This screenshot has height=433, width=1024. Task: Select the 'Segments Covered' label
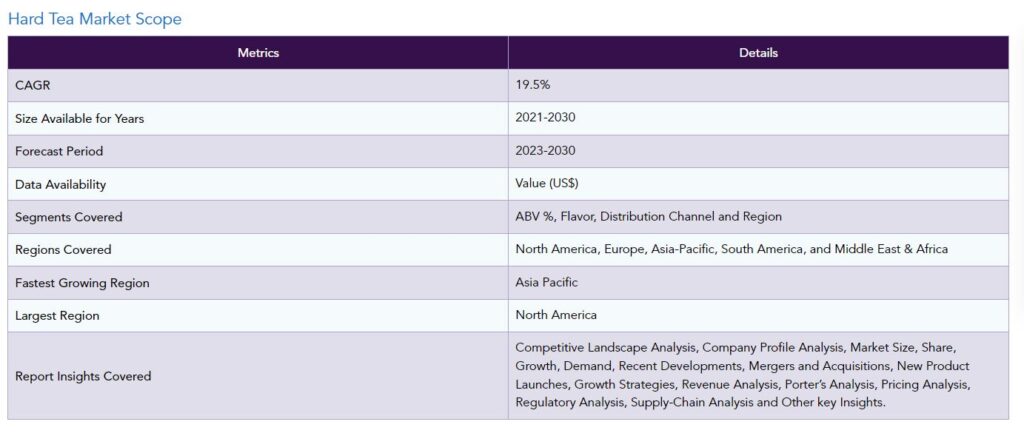coord(69,217)
